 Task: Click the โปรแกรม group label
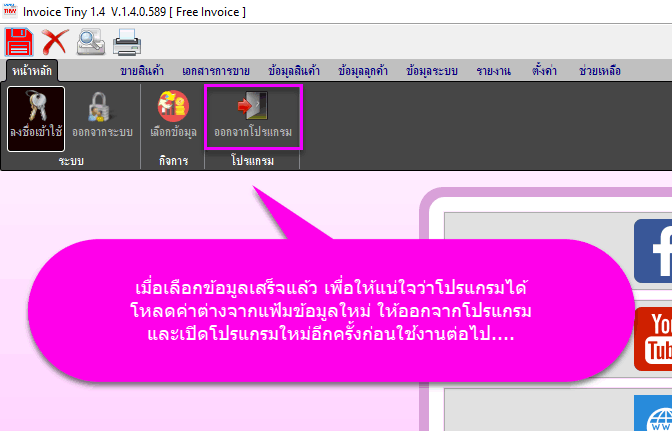pos(252,161)
